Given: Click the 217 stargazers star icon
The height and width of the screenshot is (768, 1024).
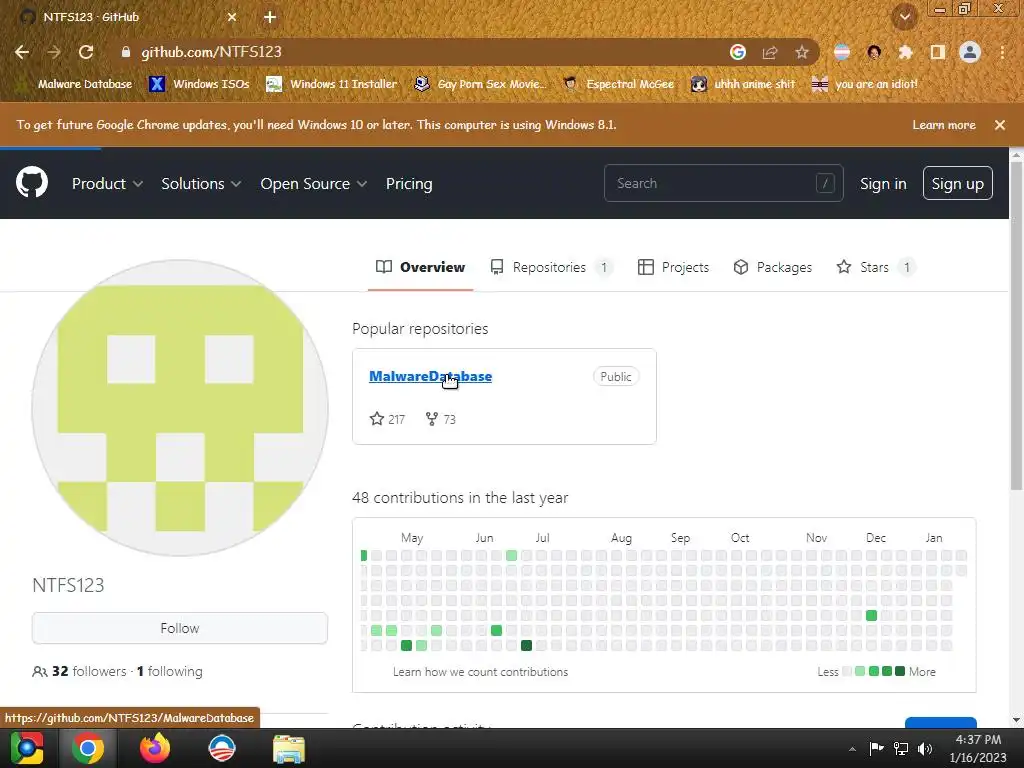Looking at the screenshot, I should pos(377,419).
